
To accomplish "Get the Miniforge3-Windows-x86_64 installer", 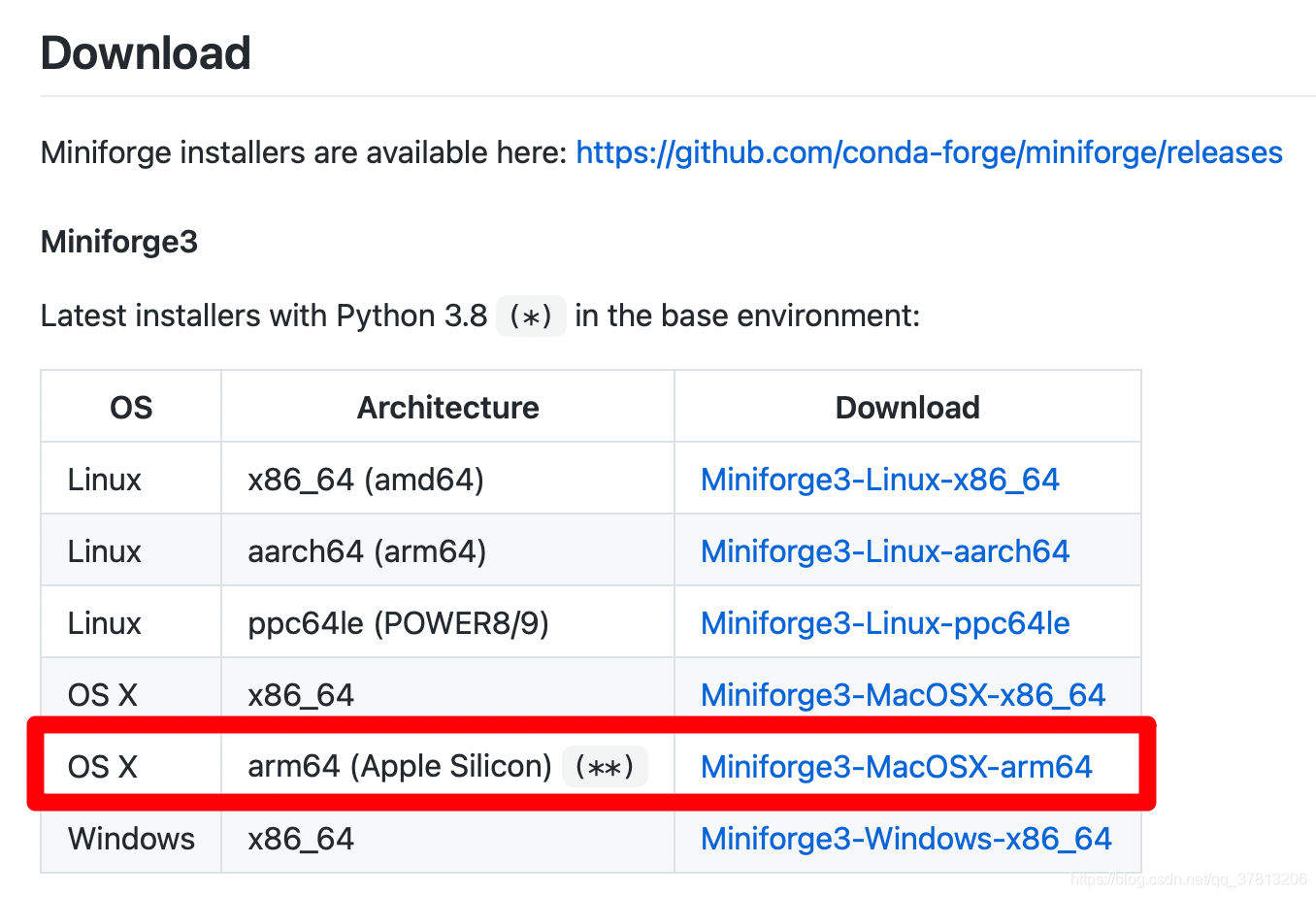I will (905, 839).
